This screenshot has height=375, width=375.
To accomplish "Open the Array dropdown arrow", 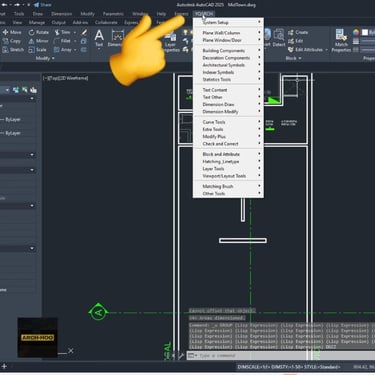I will tap(75, 50).
